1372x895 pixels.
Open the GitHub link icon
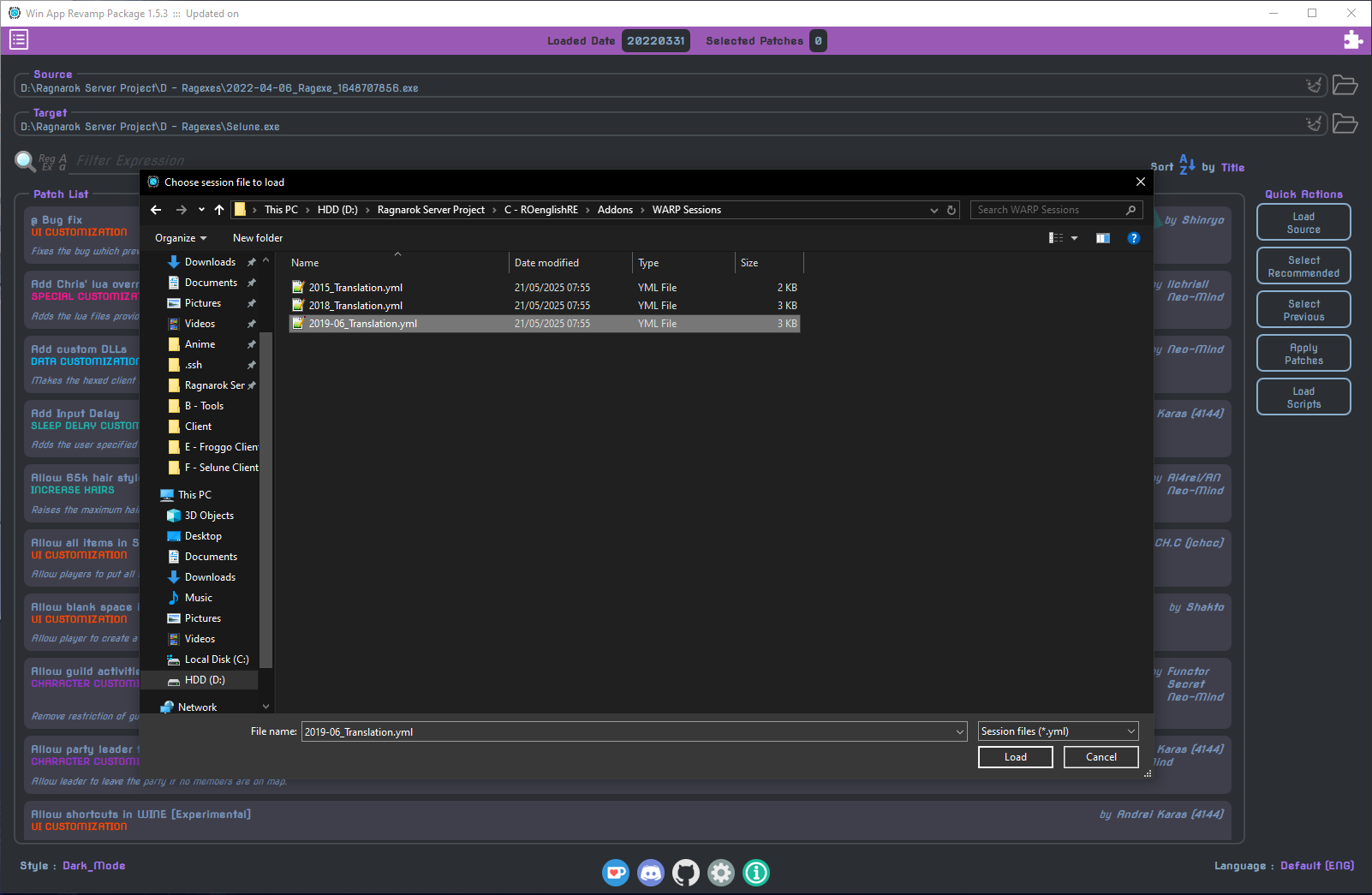[686, 873]
